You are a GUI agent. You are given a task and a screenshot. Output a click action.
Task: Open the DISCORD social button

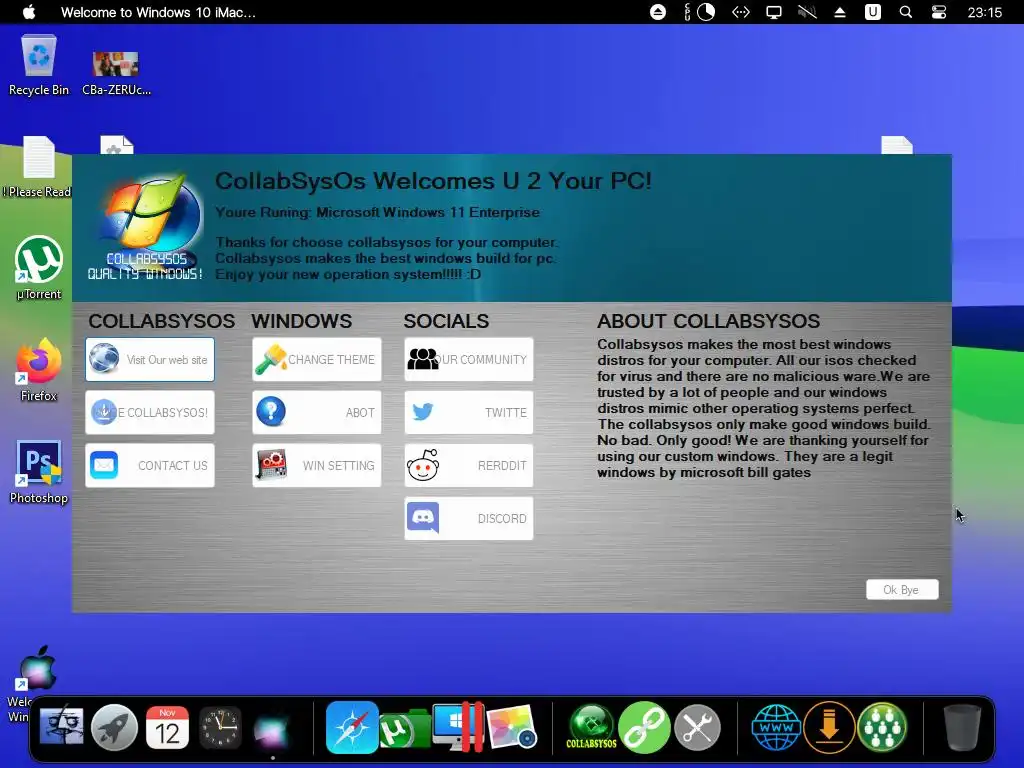tap(469, 518)
